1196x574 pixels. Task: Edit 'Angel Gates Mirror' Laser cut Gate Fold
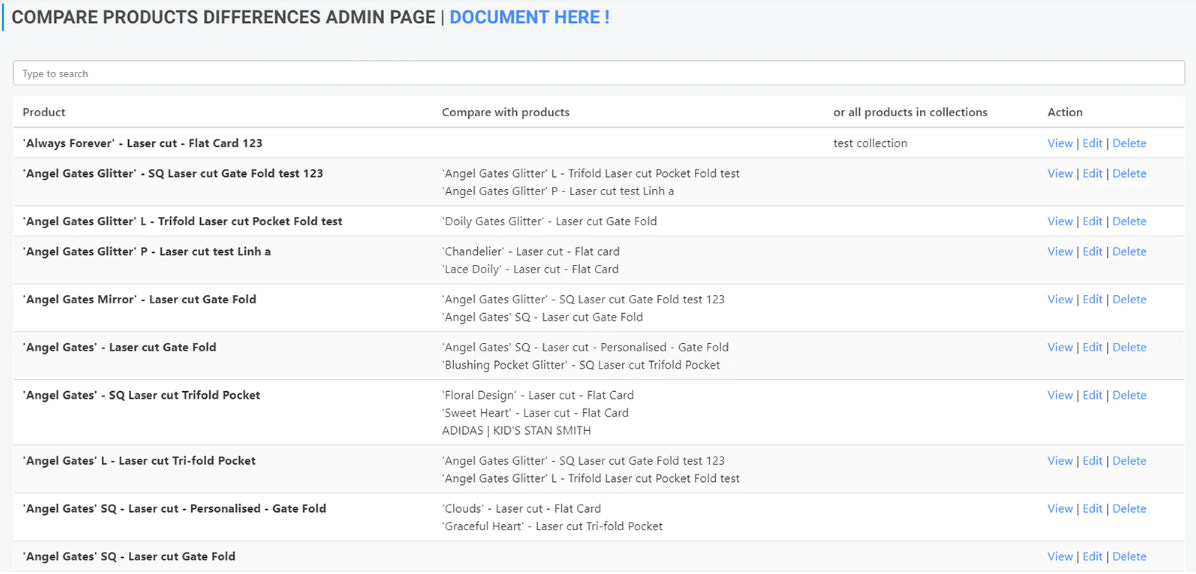point(1092,299)
